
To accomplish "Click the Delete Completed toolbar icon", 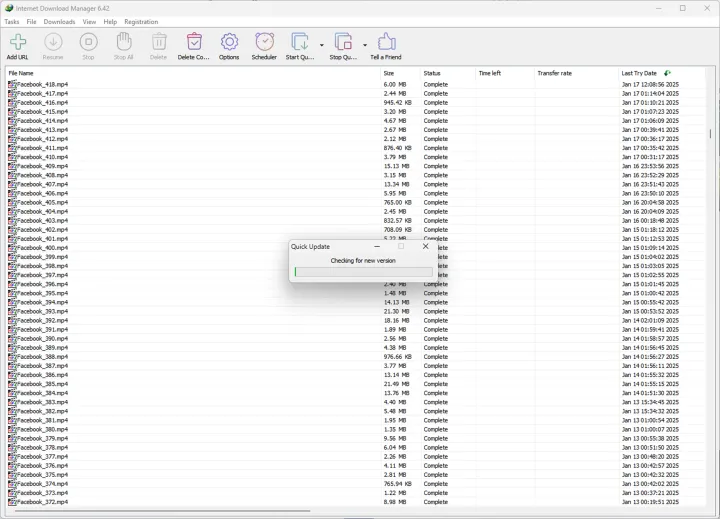I will click(194, 42).
